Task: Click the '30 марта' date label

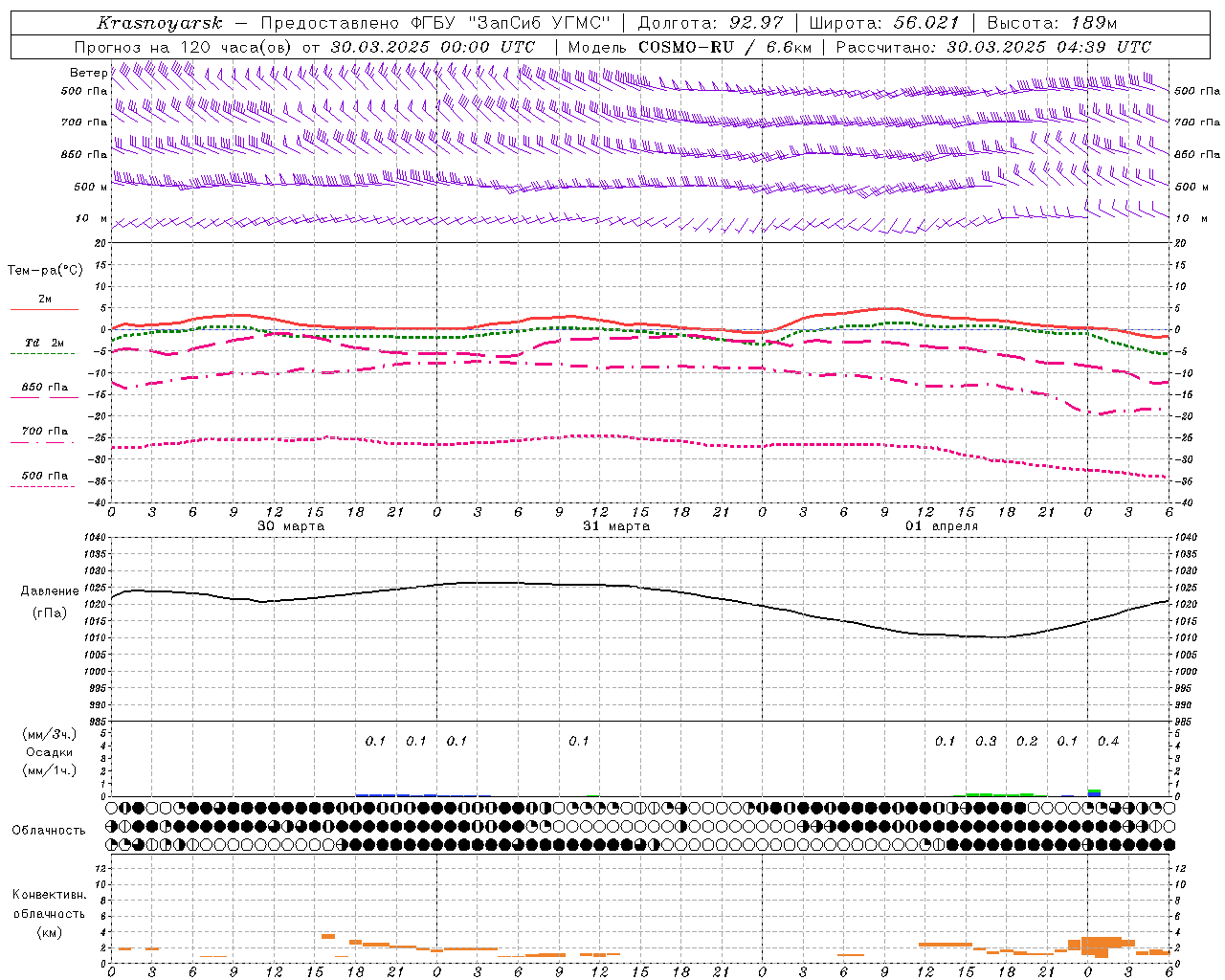Action: [291, 526]
